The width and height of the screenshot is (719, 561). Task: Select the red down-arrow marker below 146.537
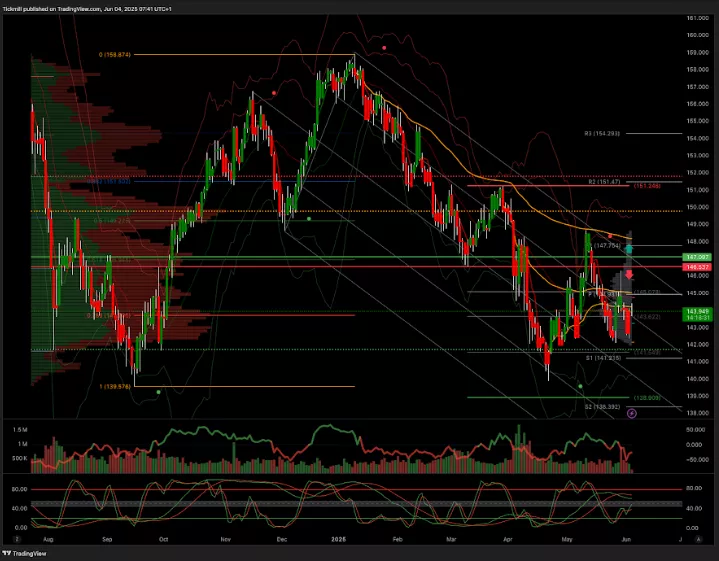(629, 274)
